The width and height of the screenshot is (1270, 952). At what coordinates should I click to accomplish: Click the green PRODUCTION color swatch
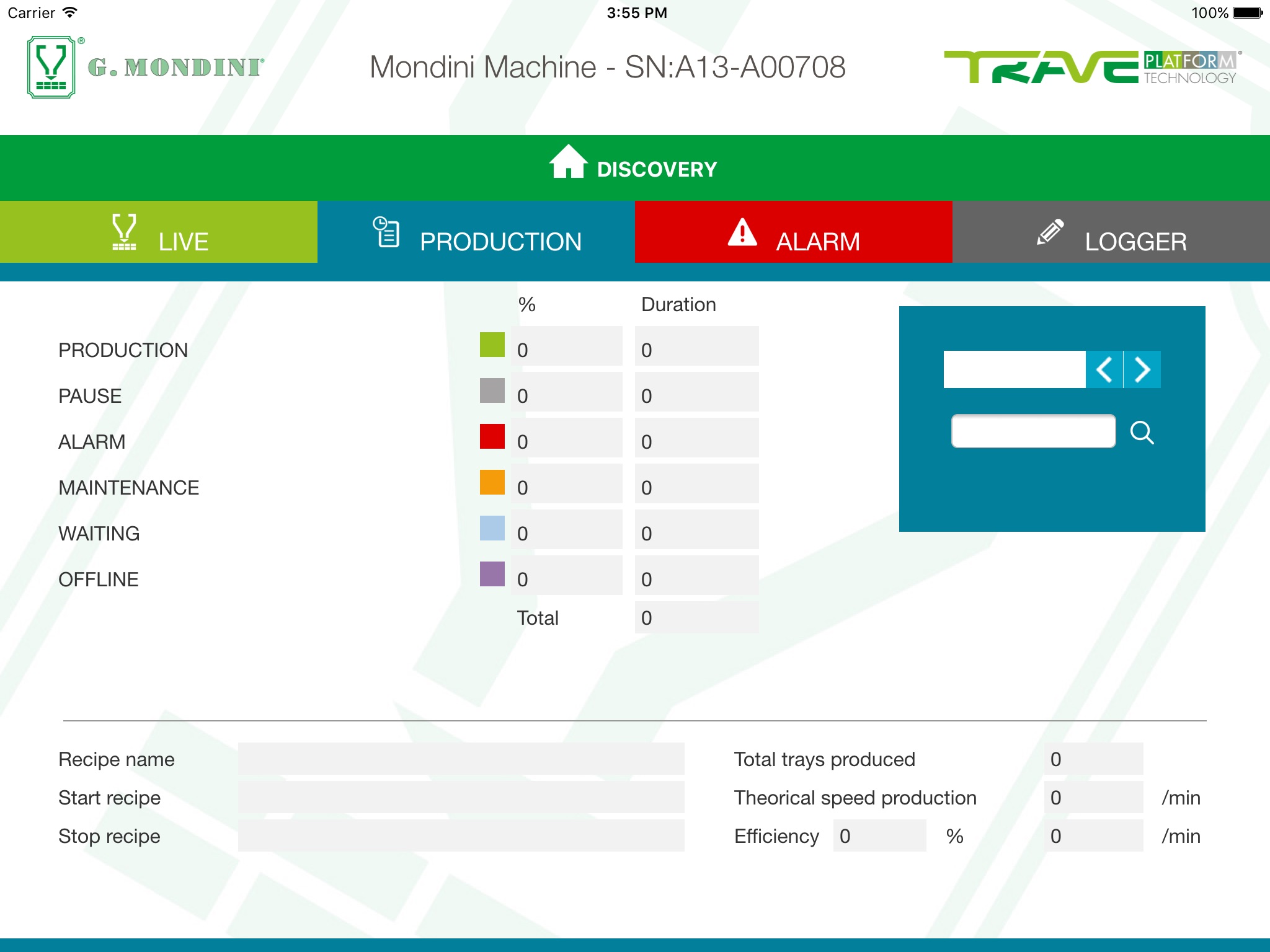click(492, 345)
